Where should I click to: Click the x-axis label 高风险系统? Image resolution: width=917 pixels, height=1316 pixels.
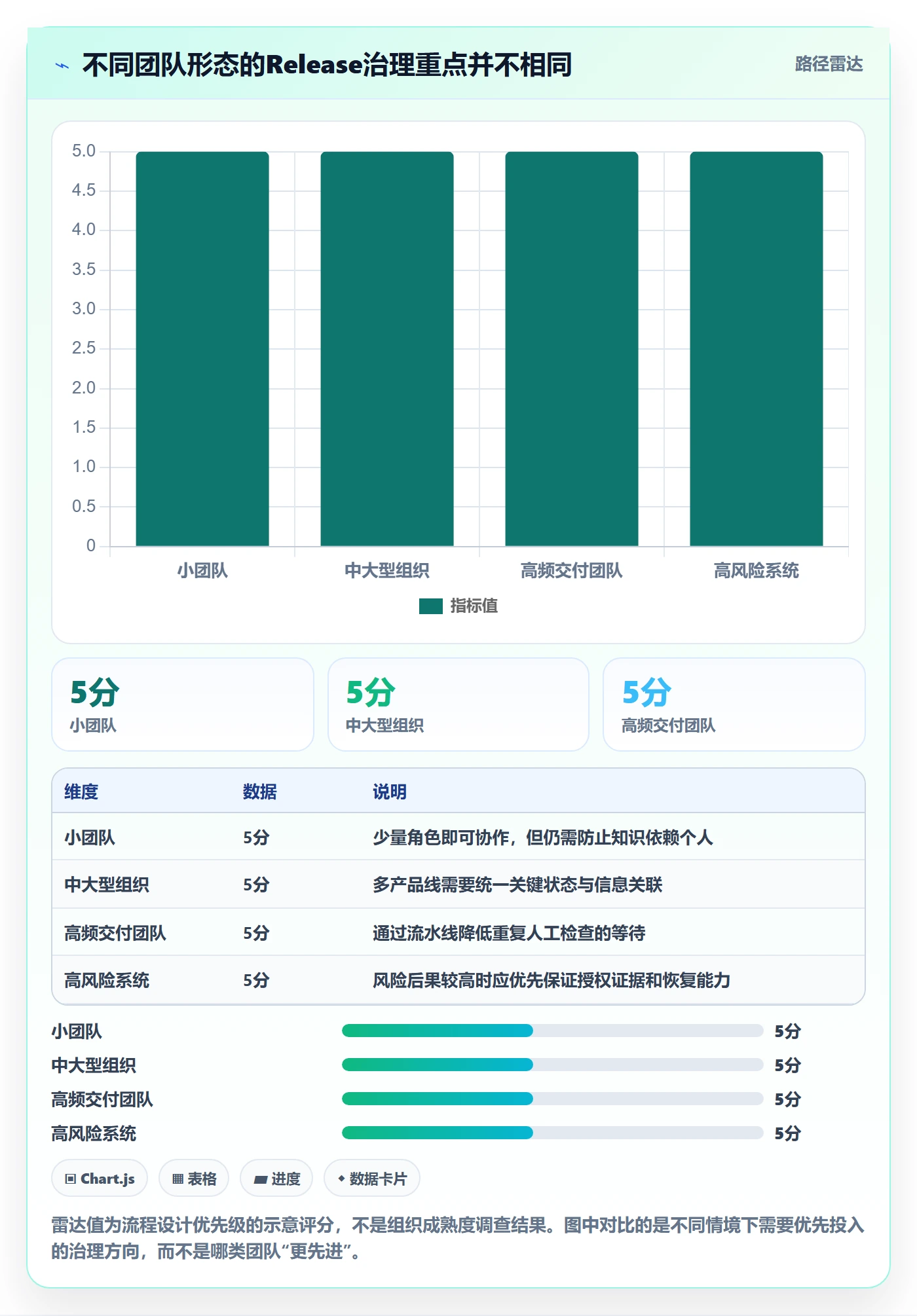tap(757, 571)
